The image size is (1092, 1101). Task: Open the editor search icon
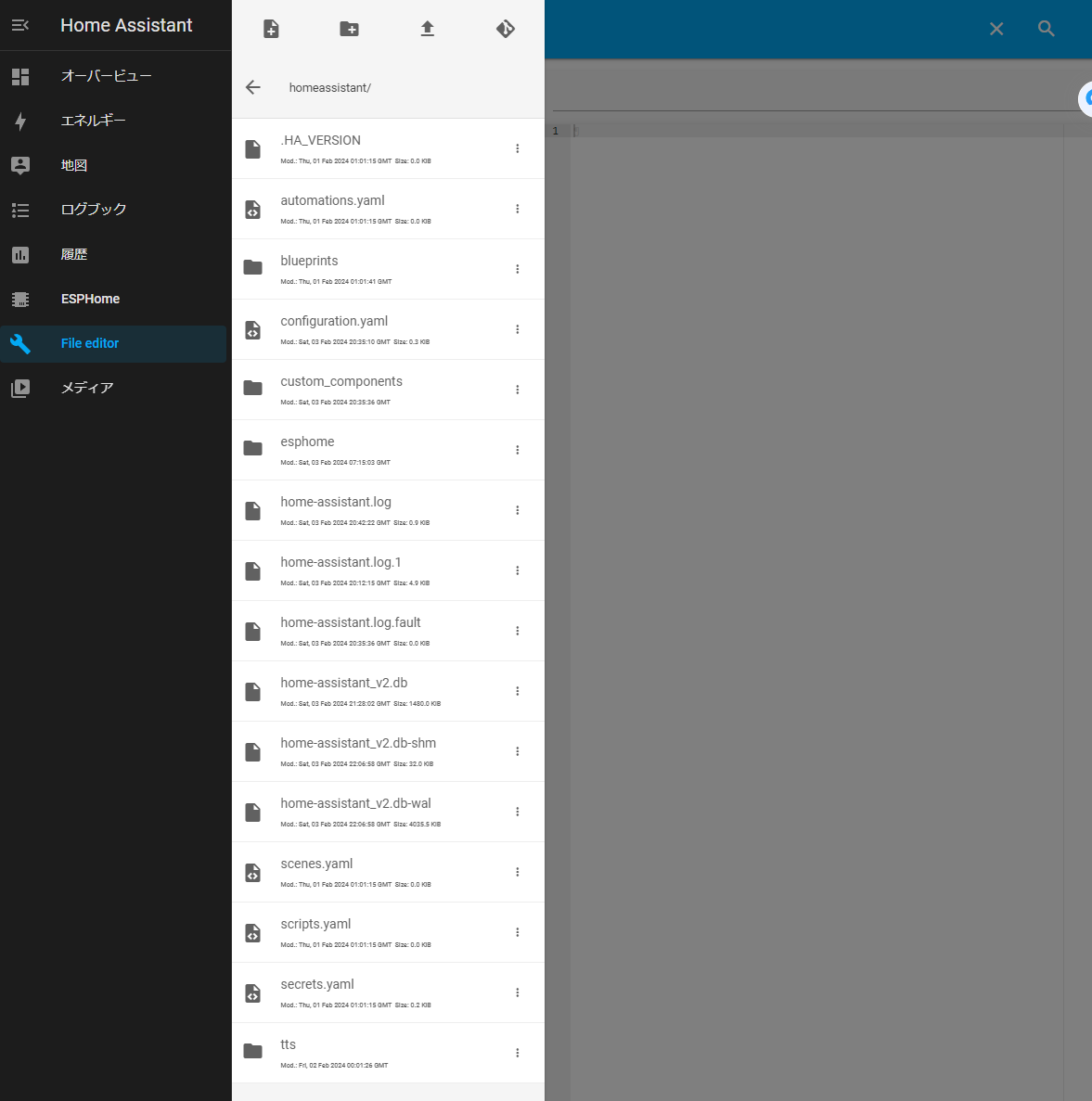tap(1046, 29)
